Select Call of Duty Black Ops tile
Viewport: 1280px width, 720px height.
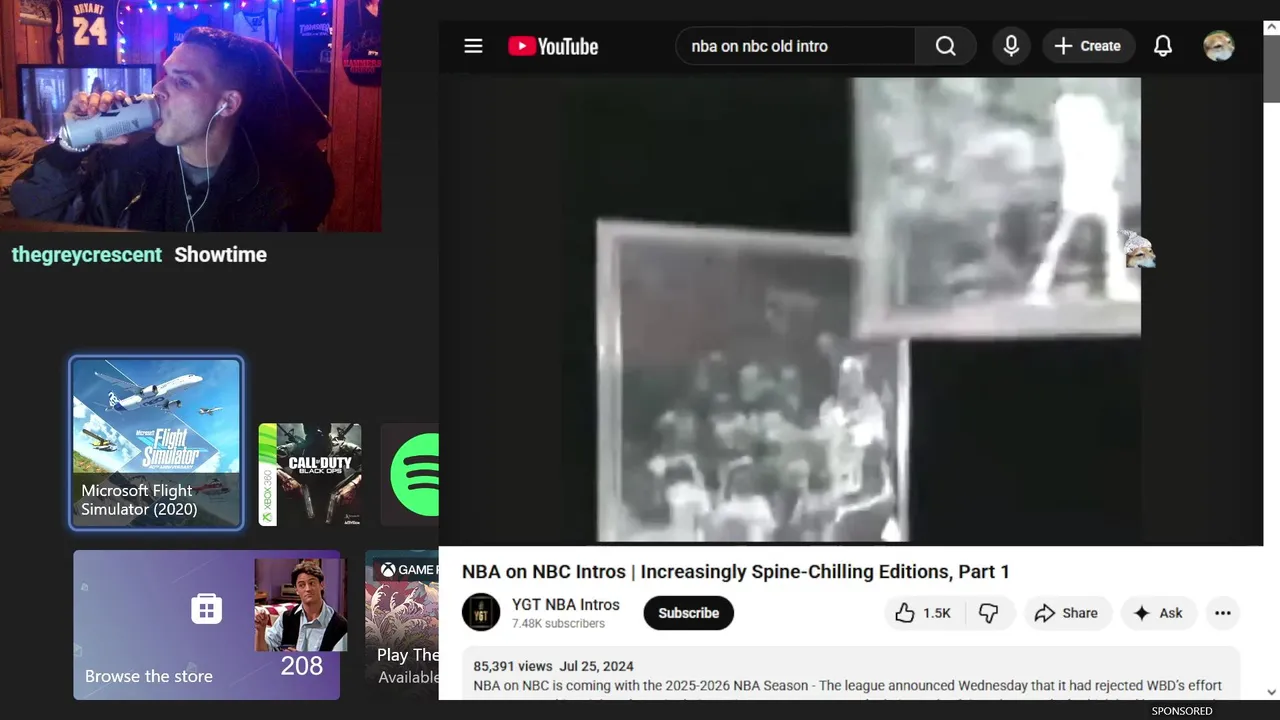(310, 474)
